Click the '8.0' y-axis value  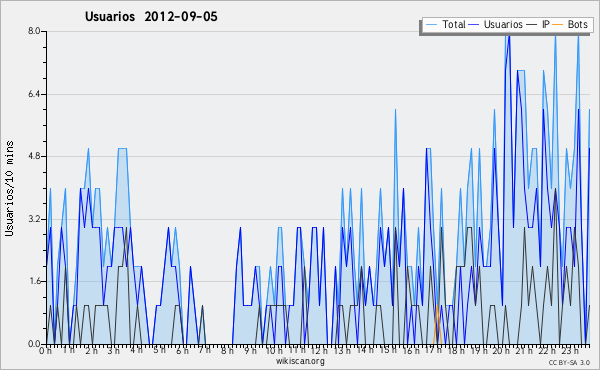[34, 31]
